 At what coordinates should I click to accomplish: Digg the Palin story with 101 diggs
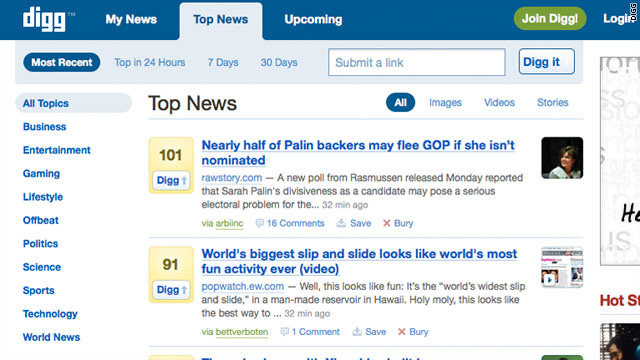(171, 180)
